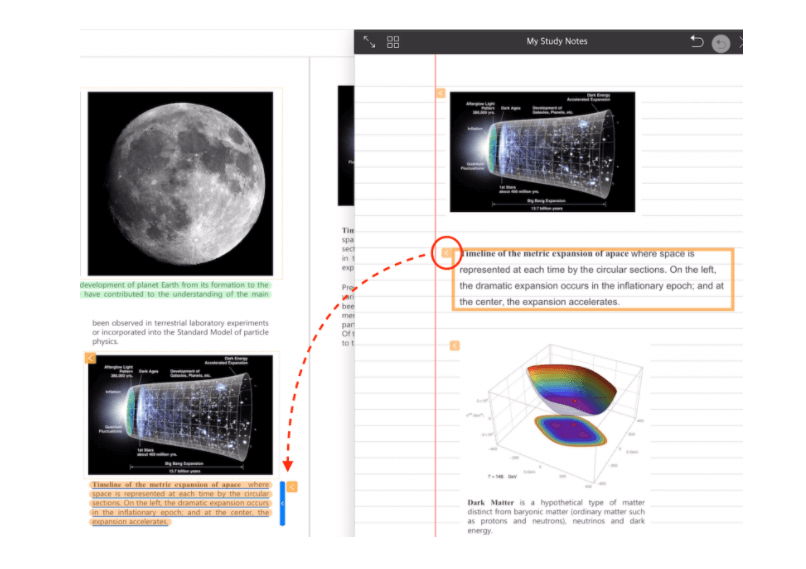This screenshot has height=569, width=806.
Task: Click the 'been observed in terrestrial laboratory experiments' paragraph
Action: click(x=180, y=332)
